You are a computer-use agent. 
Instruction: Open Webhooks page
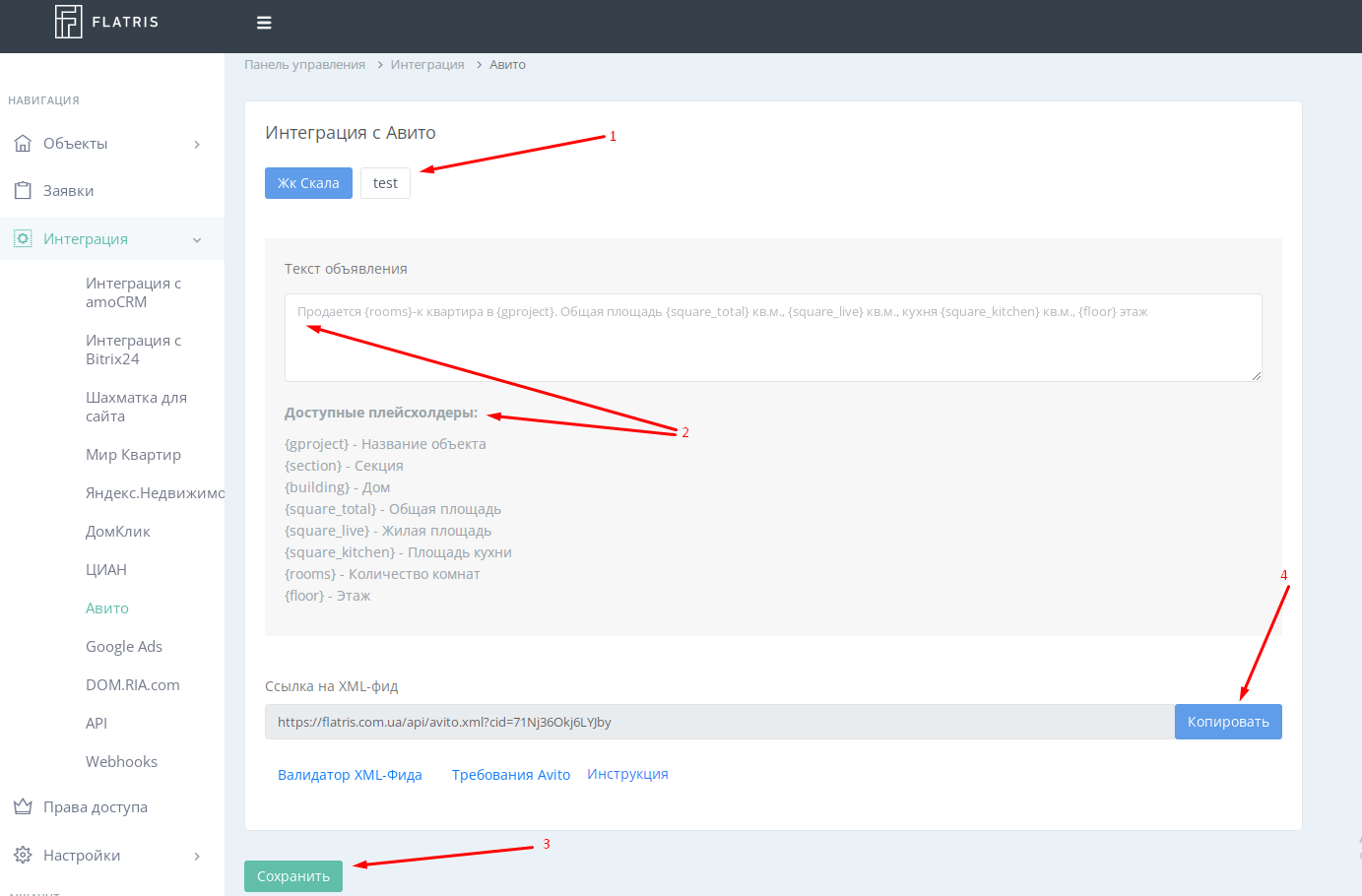coord(121,762)
